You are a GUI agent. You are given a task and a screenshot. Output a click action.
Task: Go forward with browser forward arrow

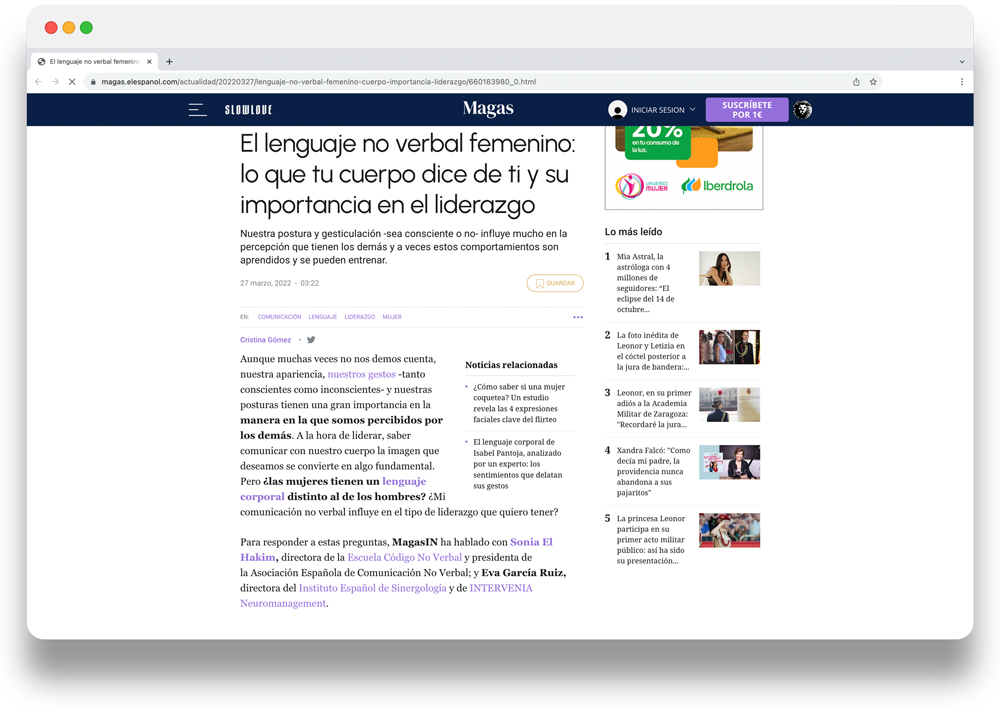pyautogui.click(x=55, y=82)
